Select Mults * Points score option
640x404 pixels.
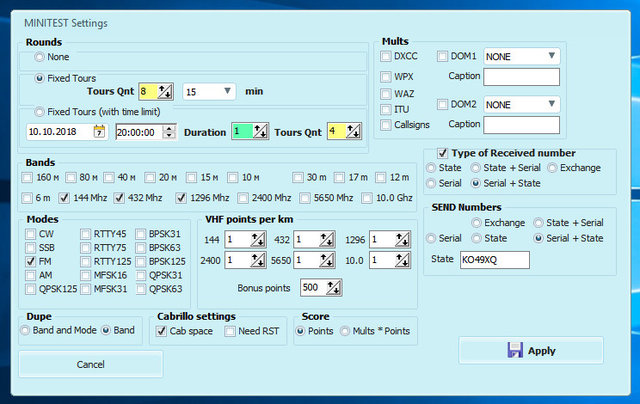(x=345, y=331)
